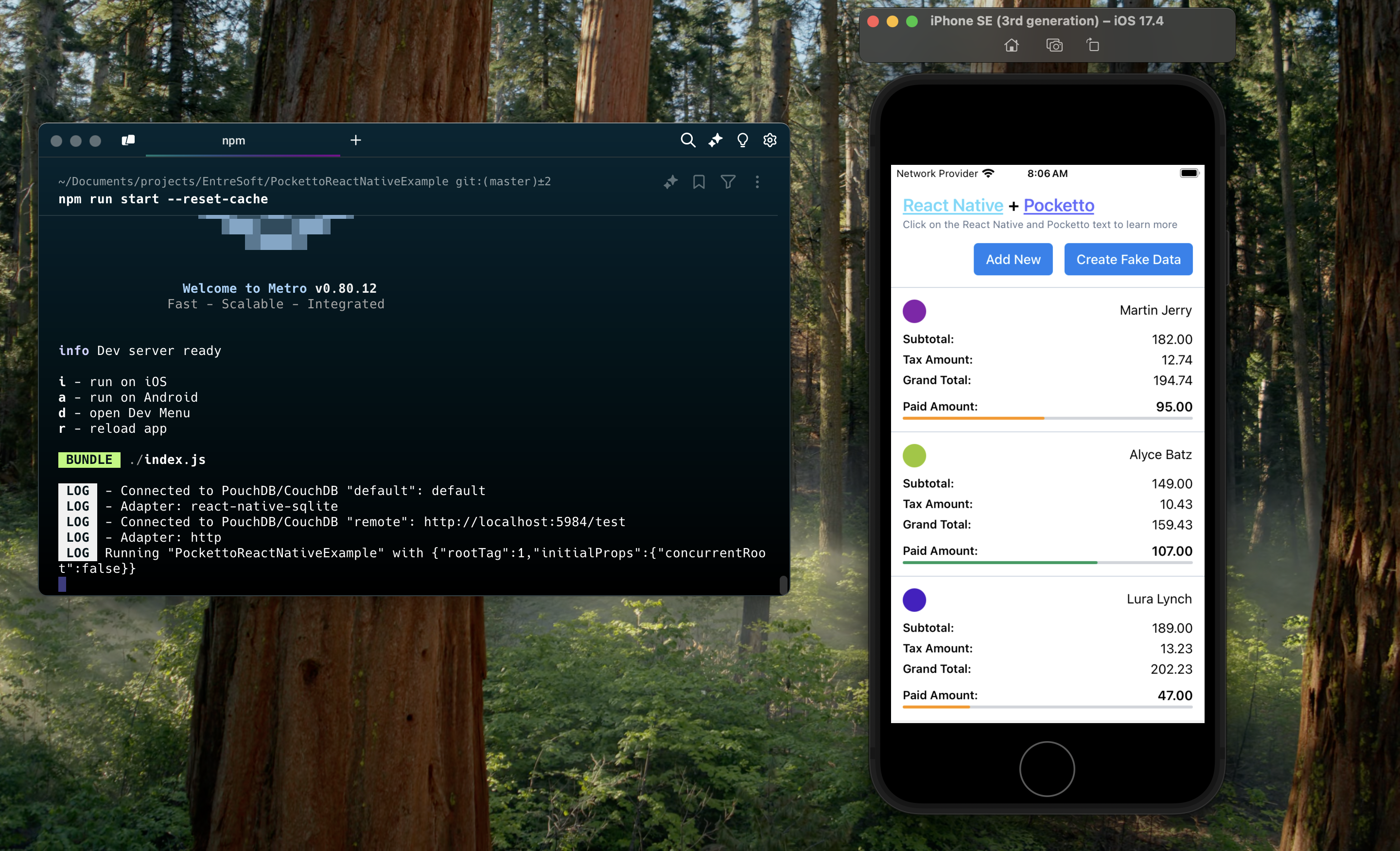Click the Create Fake Data button

click(1128, 260)
